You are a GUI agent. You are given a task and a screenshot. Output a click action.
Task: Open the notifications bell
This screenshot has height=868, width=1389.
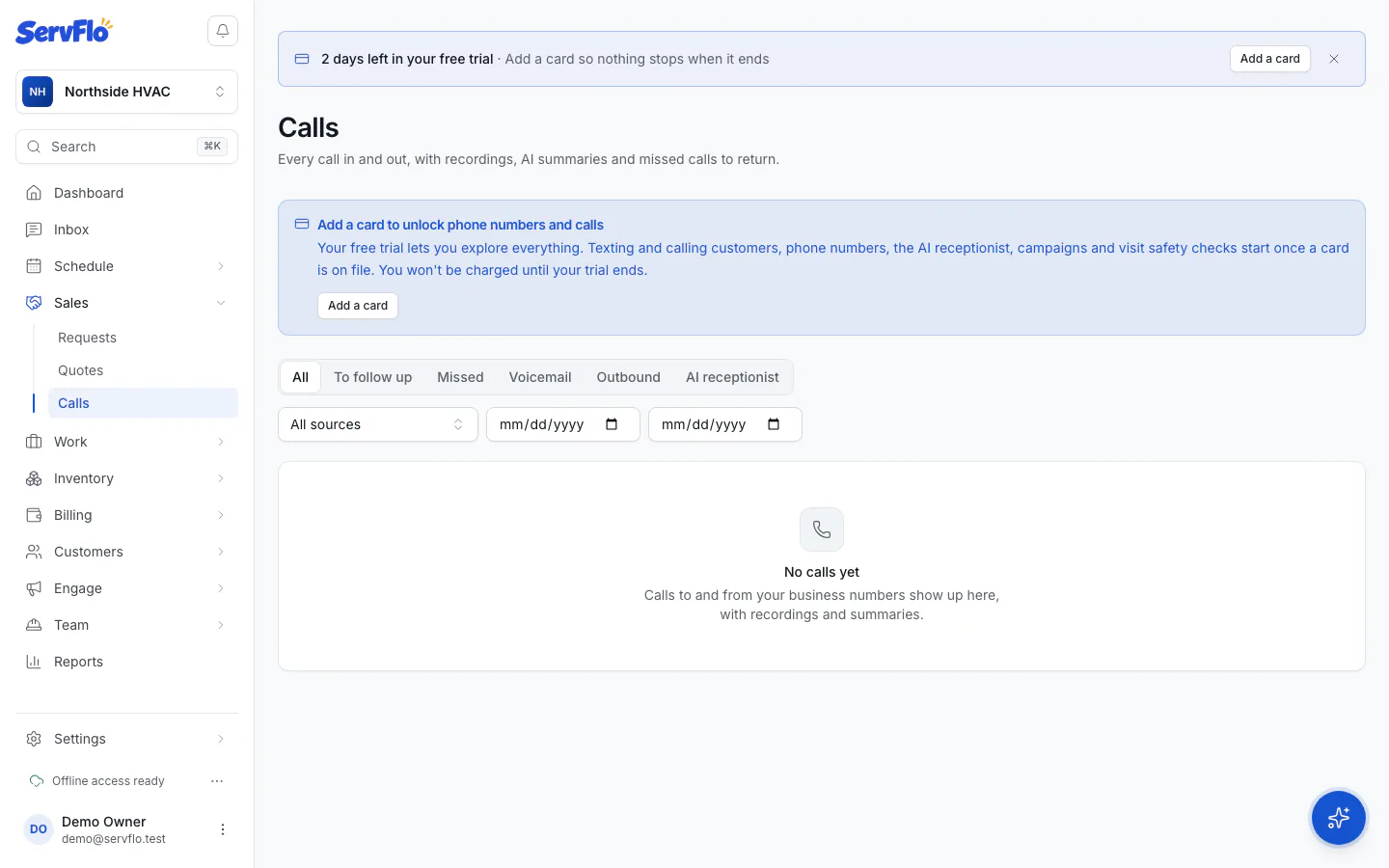coord(223,31)
